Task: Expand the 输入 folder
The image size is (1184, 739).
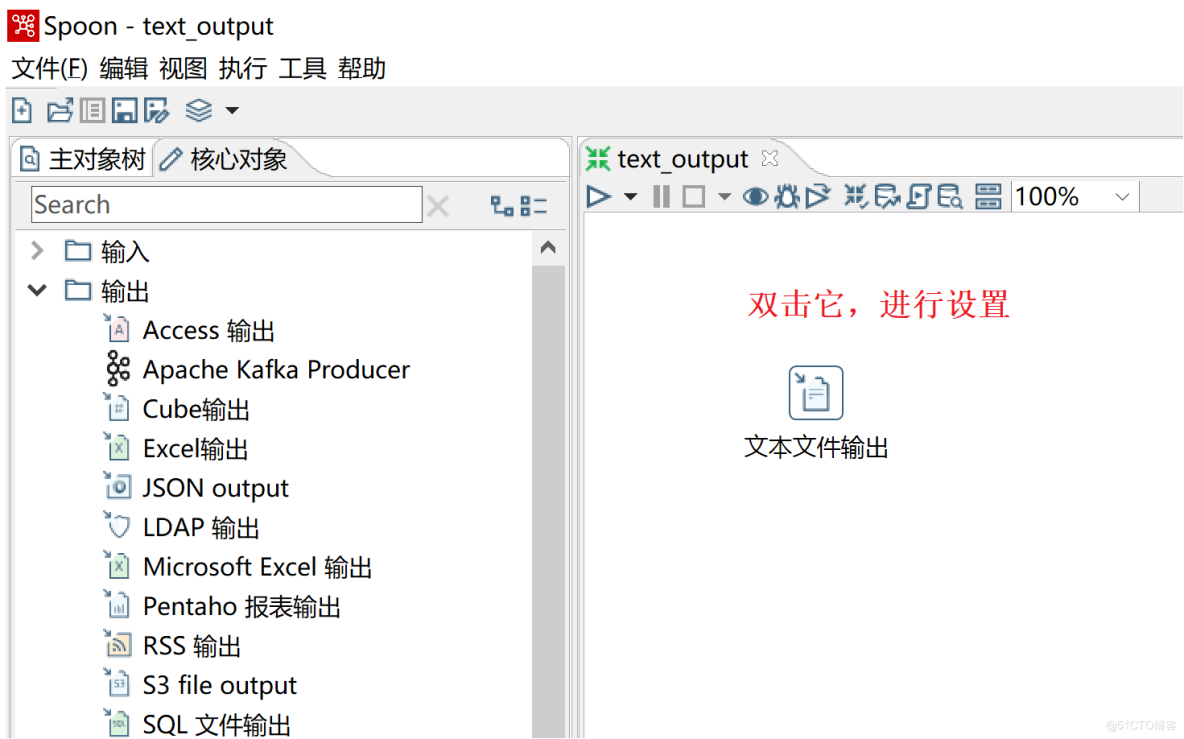Action: (x=37, y=251)
